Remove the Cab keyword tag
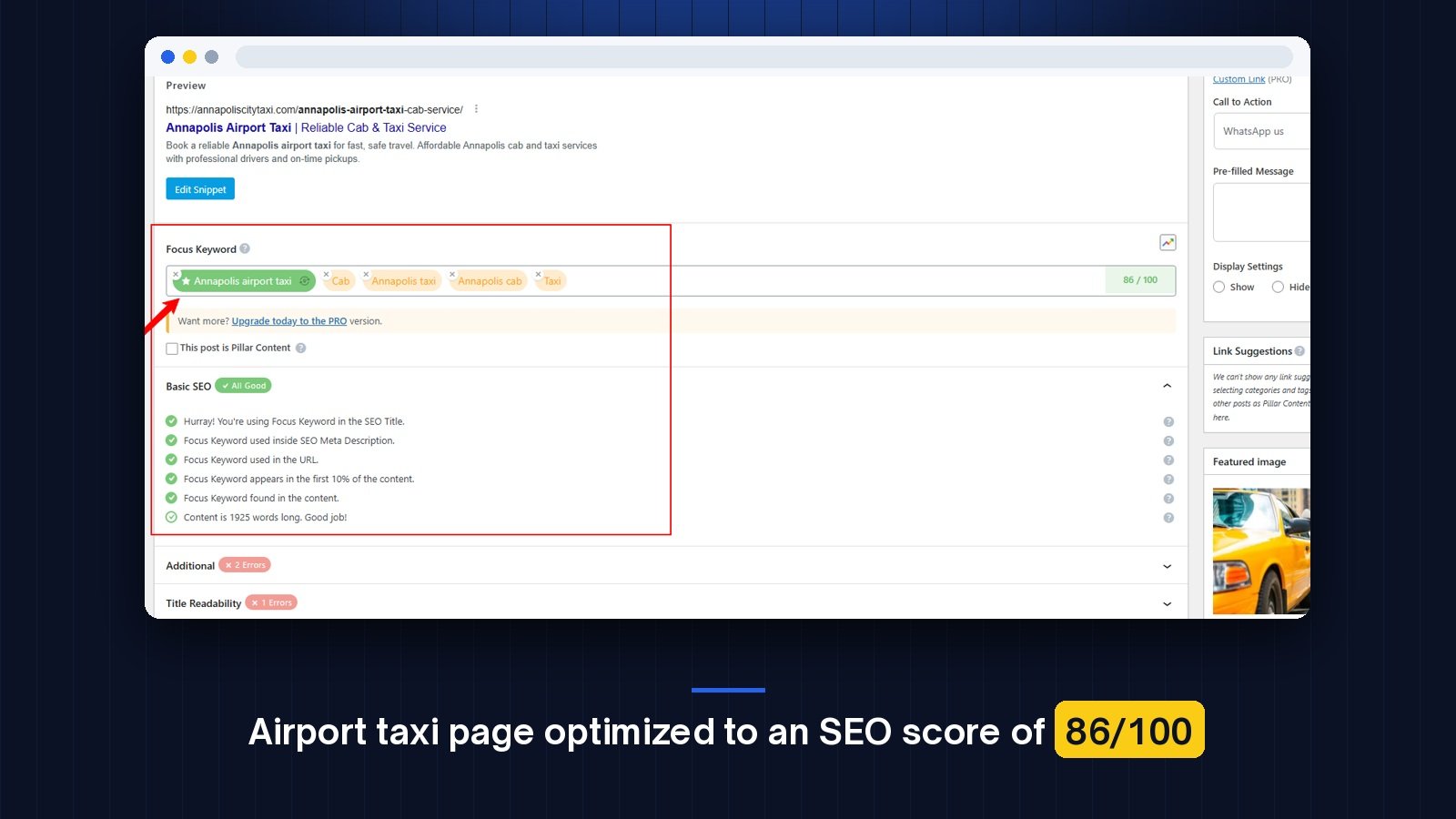The image size is (1456, 819). (326, 274)
